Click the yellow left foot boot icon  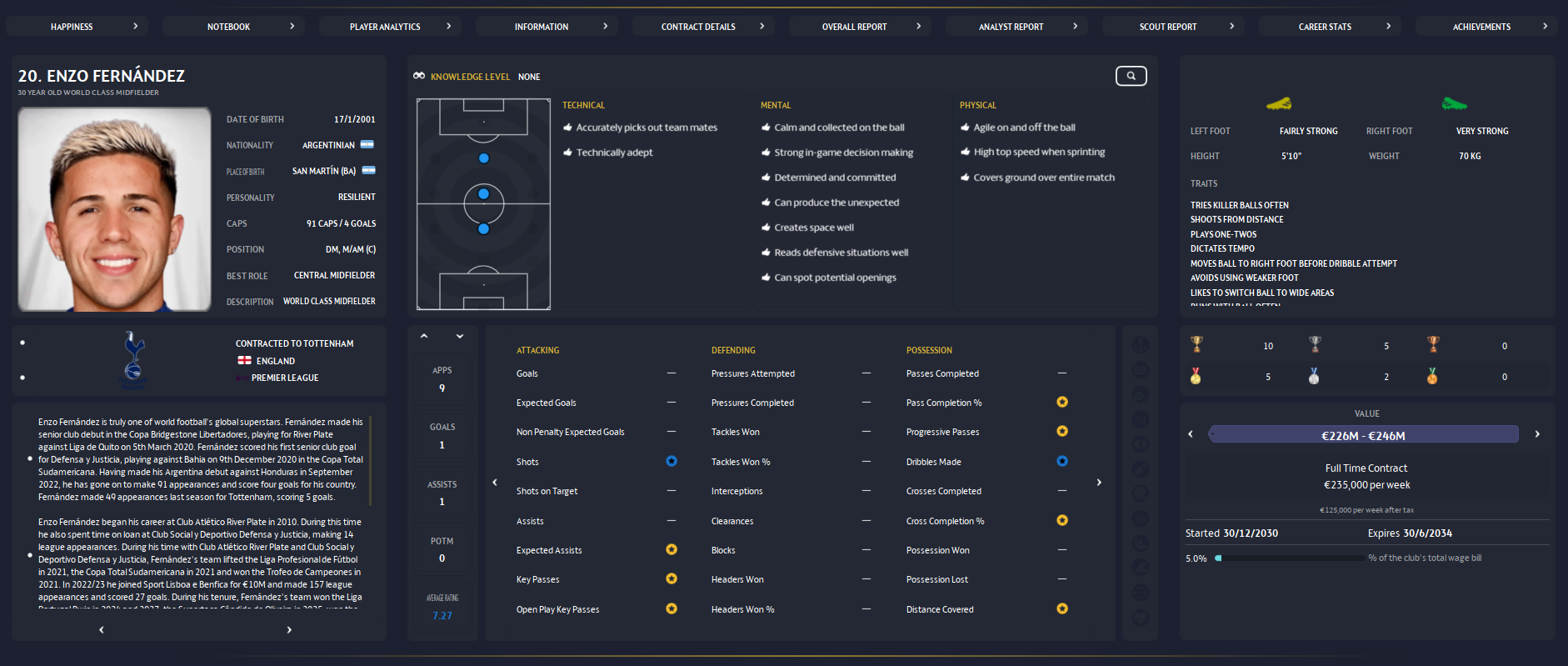coord(1279,104)
